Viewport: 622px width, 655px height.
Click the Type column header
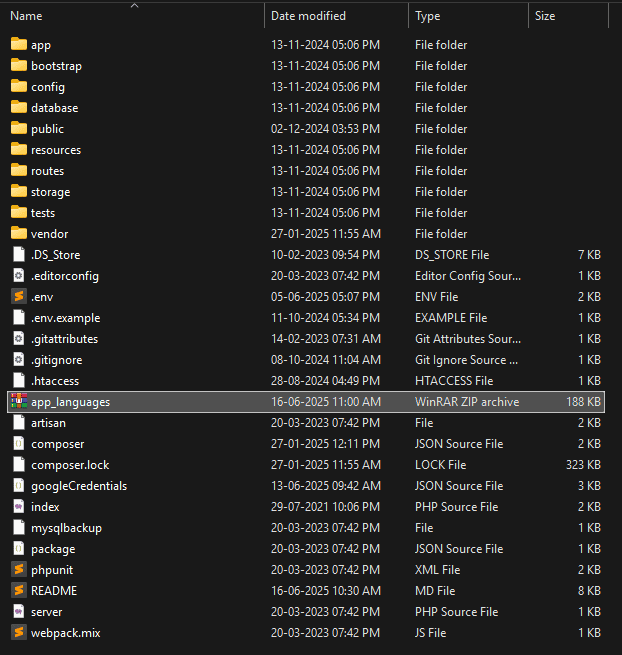pos(428,16)
